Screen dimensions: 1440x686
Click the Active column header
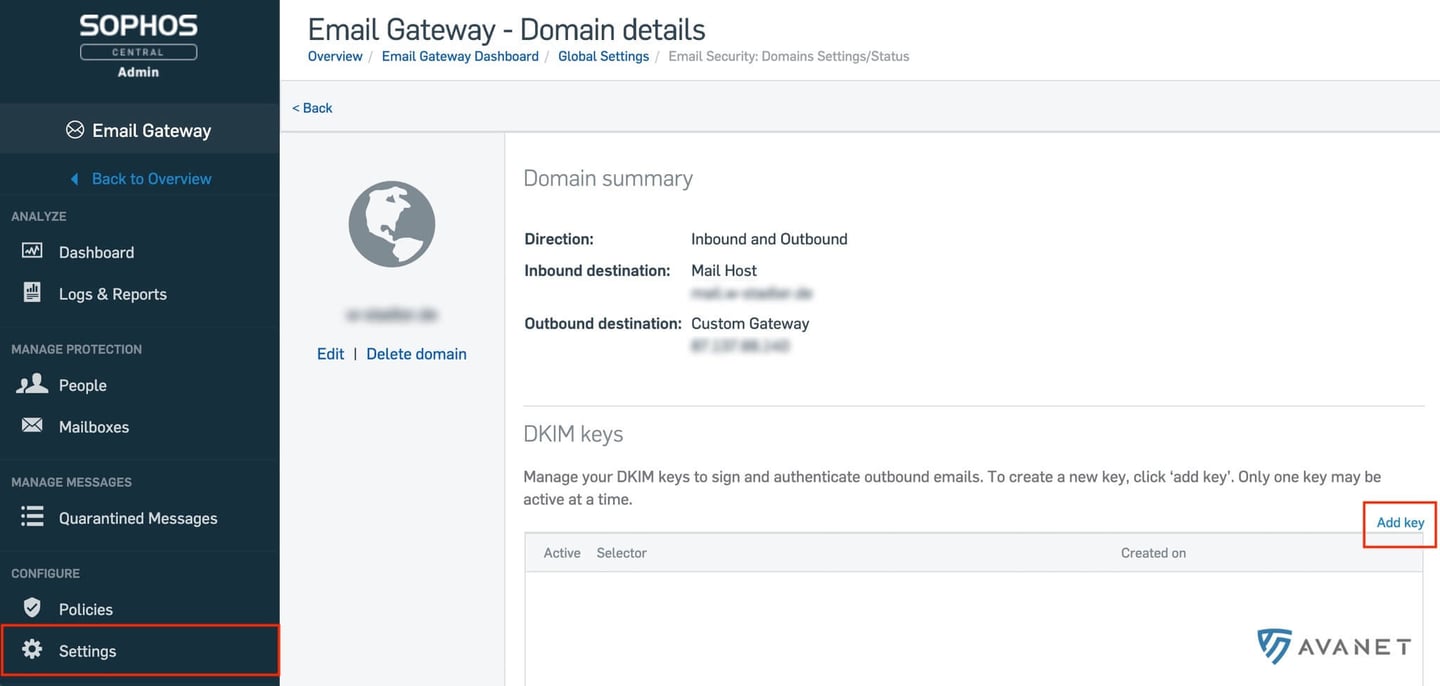(562, 553)
